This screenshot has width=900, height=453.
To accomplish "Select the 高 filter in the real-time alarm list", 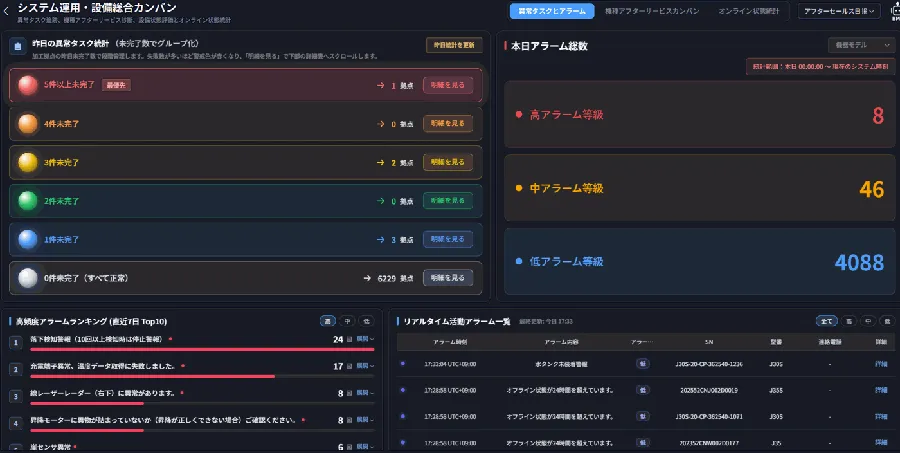I will 849,322.
